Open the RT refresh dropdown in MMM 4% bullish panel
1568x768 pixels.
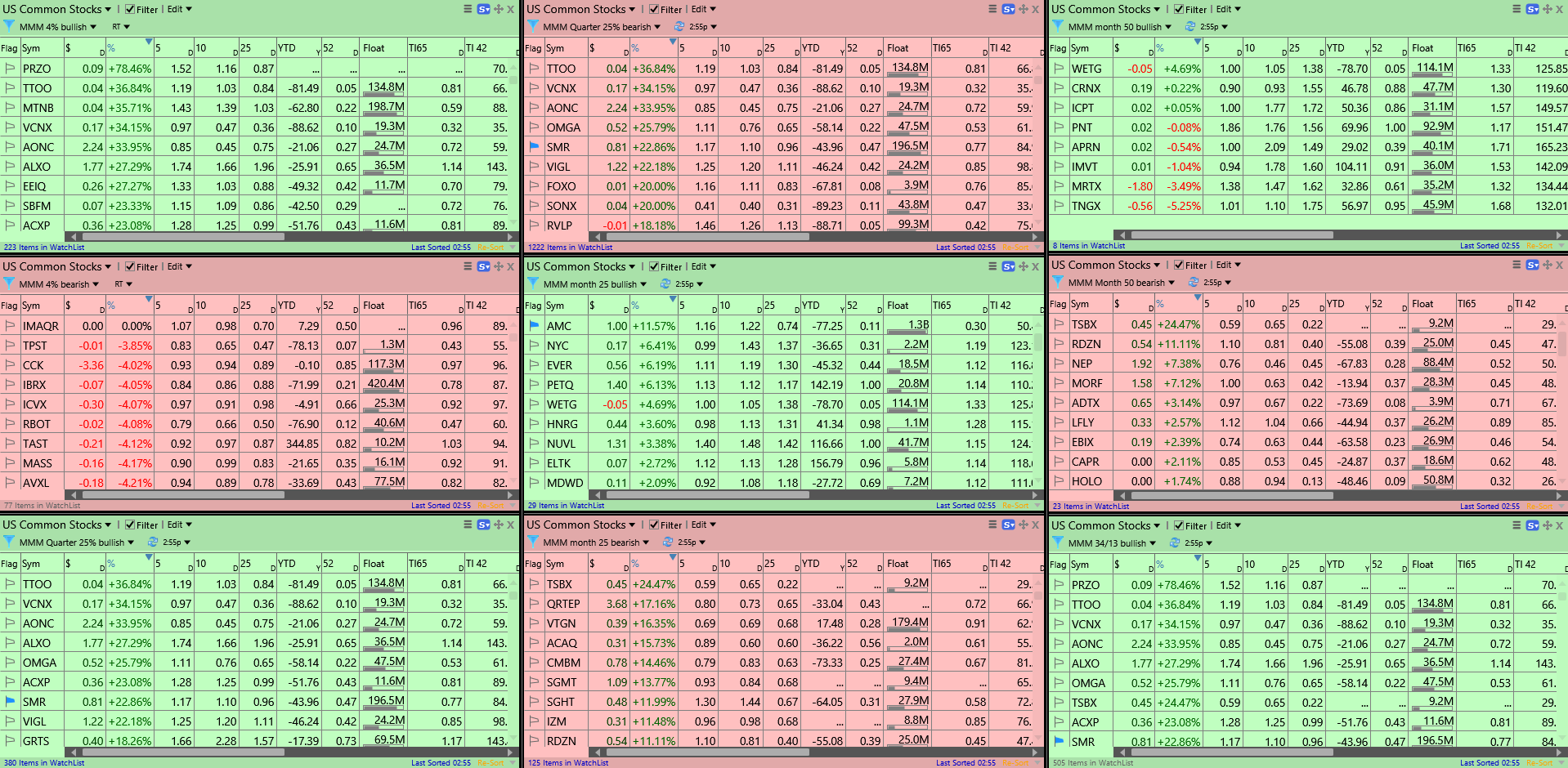(x=121, y=27)
